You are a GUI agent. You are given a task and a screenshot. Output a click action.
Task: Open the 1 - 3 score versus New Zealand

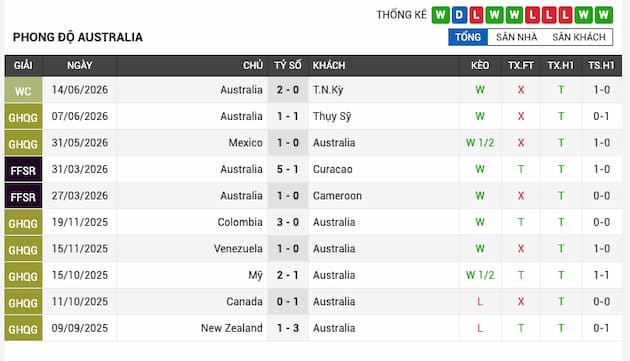[288, 328]
